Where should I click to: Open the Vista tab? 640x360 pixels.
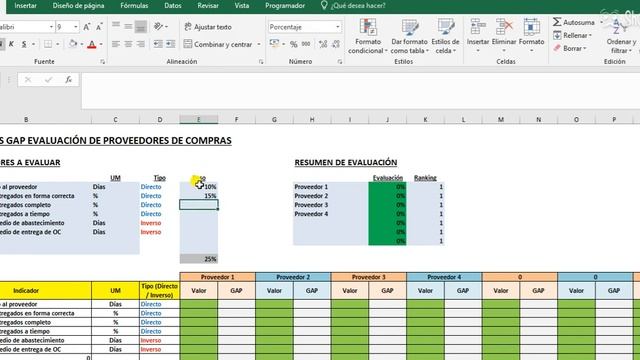pos(242,6)
